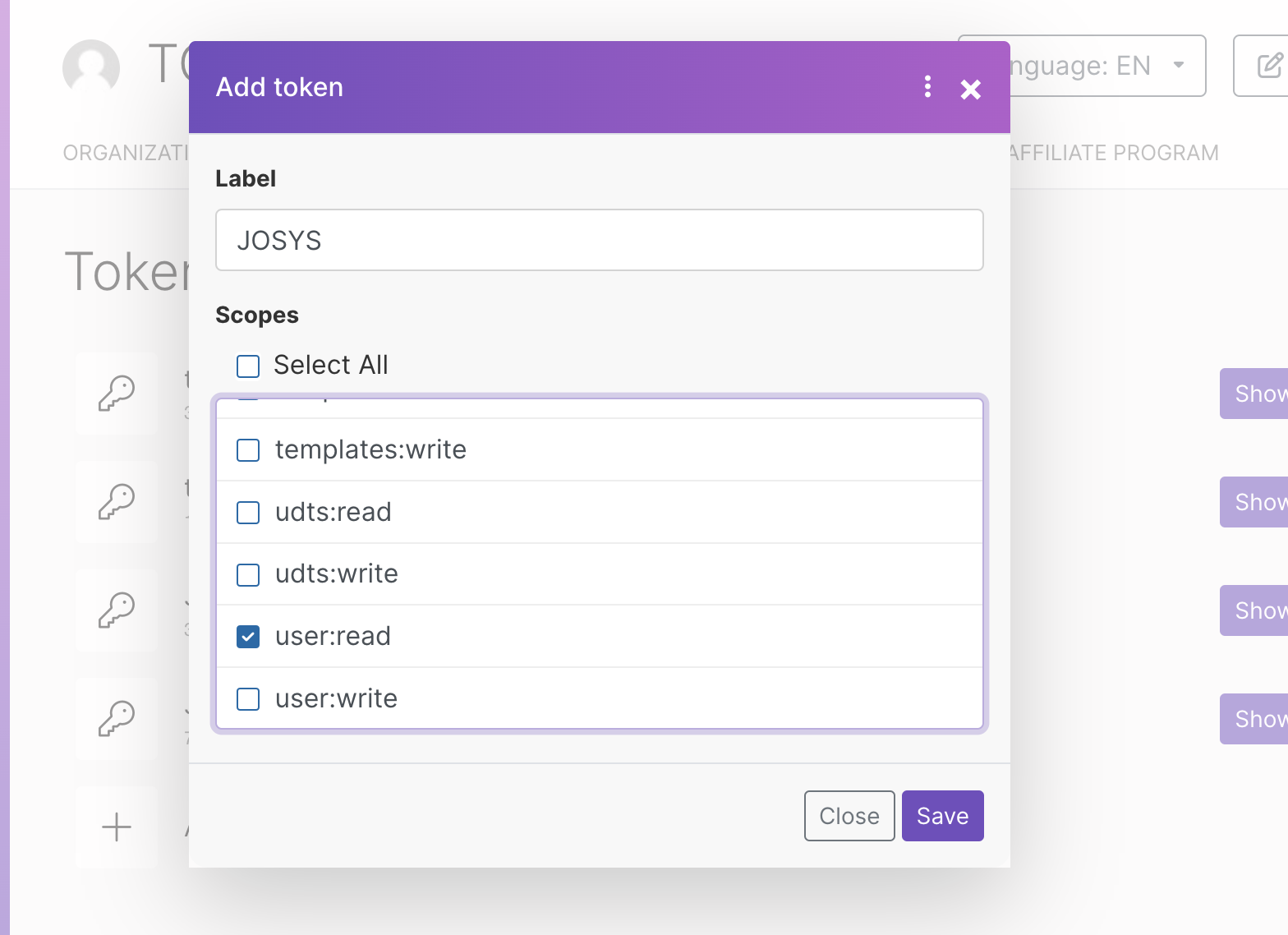The height and width of the screenshot is (935, 1288).
Task: Click the first key icon in token list
Action: 117,394
